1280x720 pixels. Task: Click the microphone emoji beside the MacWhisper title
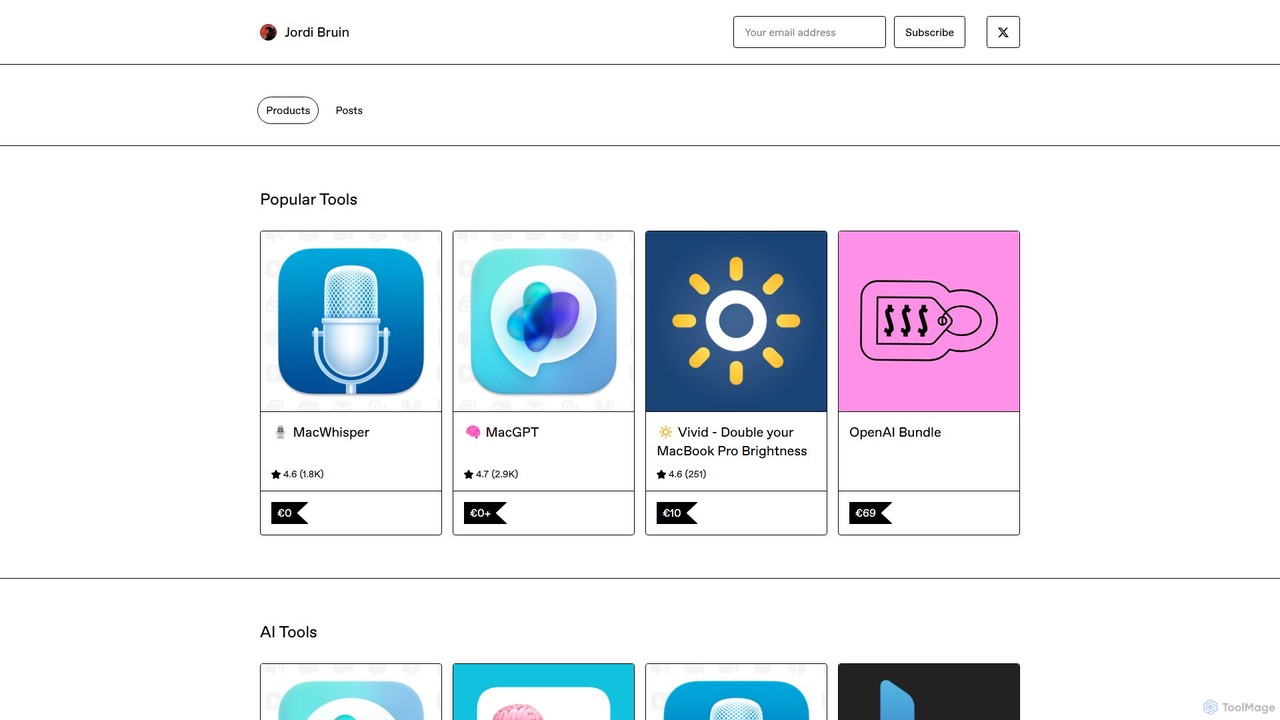tap(280, 432)
